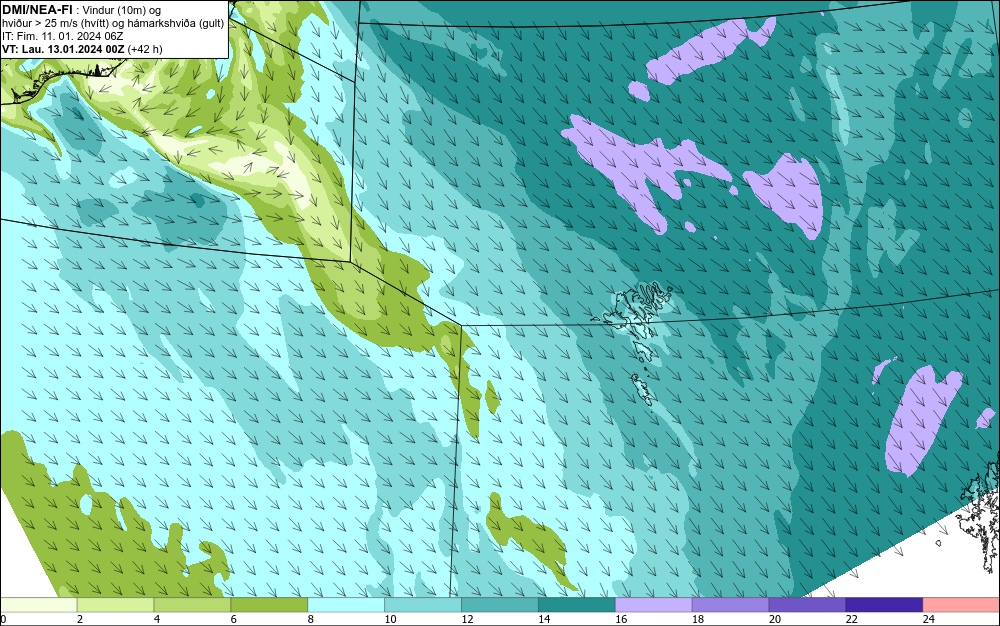This screenshot has width=1000, height=626.
Task: Click the legend scale number "22"
Action: click(851, 619)
